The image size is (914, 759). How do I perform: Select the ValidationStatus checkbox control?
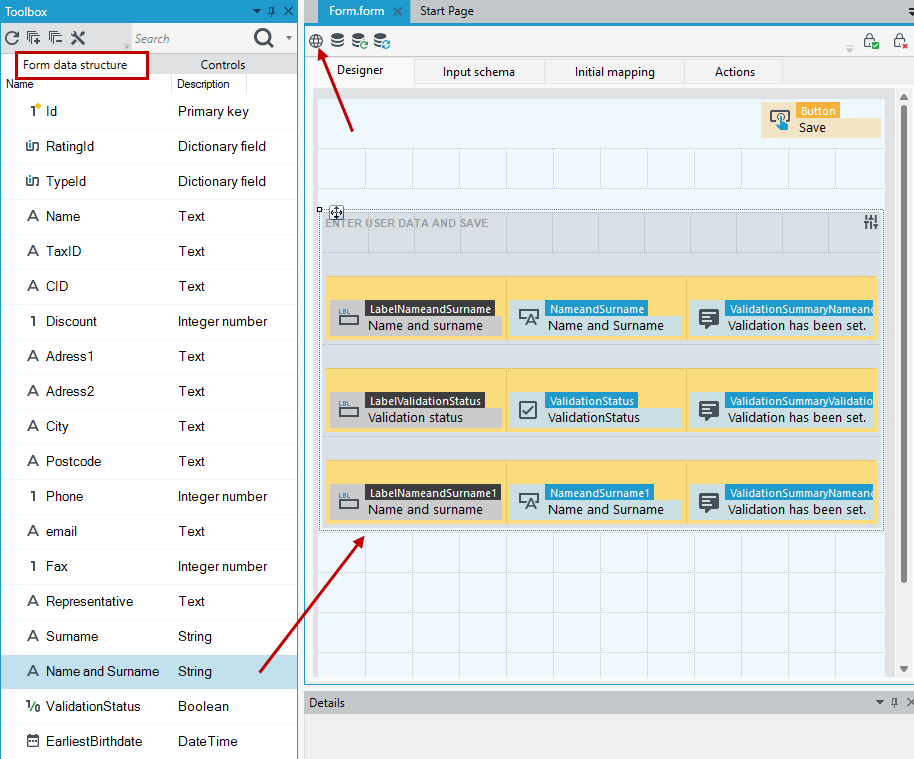(x=596, y=409)
